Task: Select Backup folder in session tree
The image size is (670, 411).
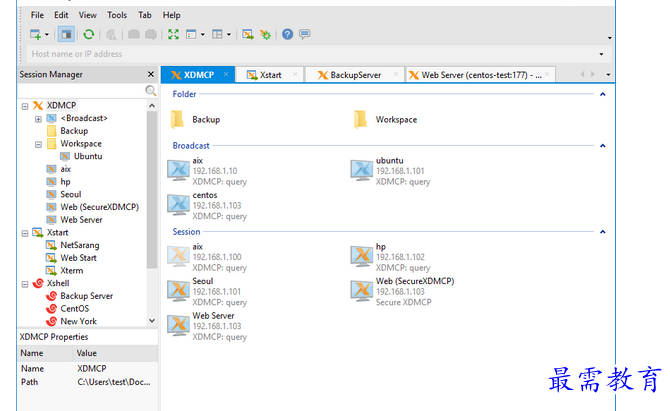Action: [74, 131]
